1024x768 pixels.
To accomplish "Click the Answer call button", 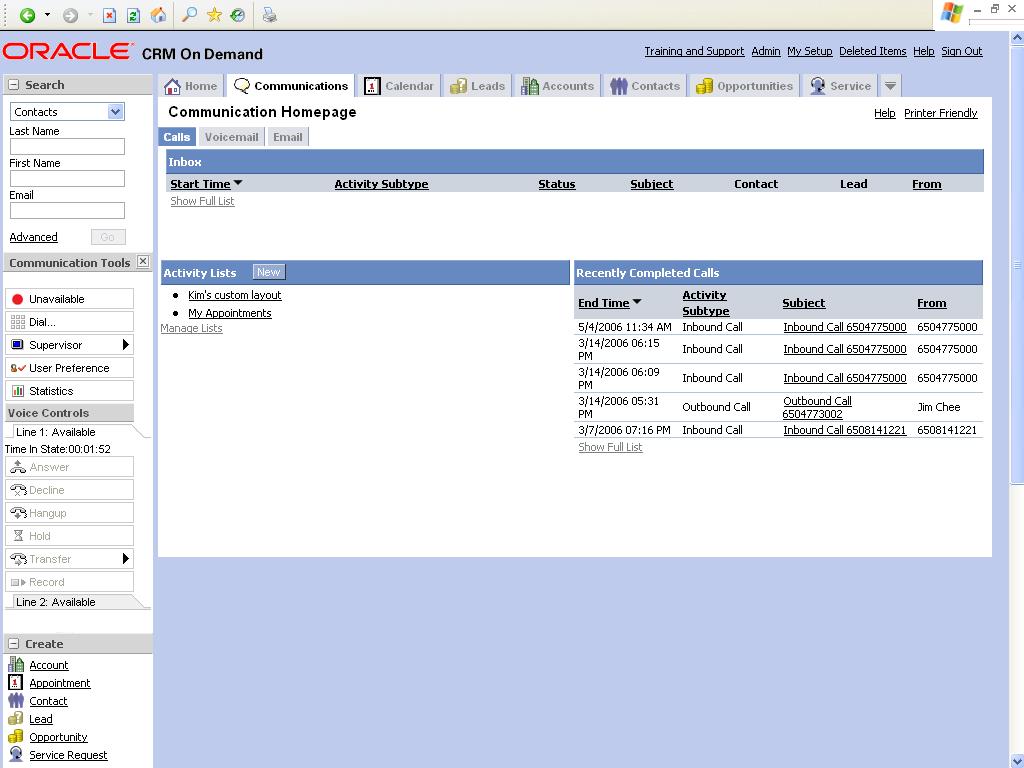I will (69, 467).
